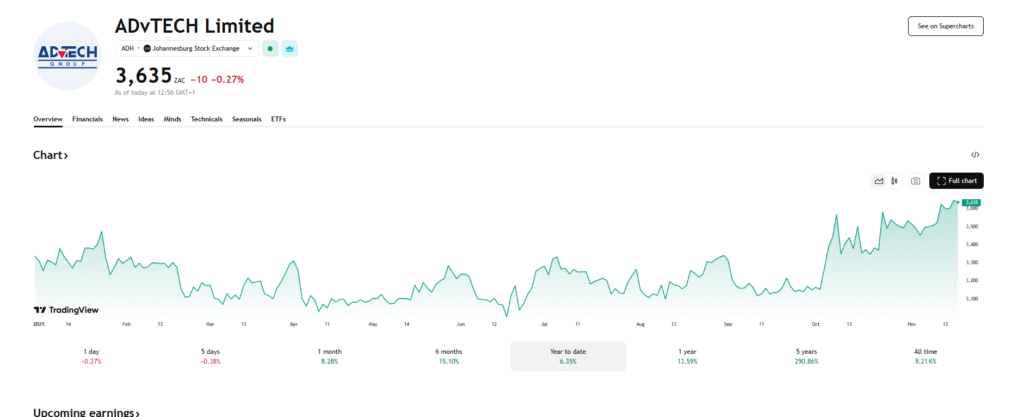The width and height of the screenshot is (1024, 417).
Task: Expand the Chart section heading
Action: click(51, 156)
